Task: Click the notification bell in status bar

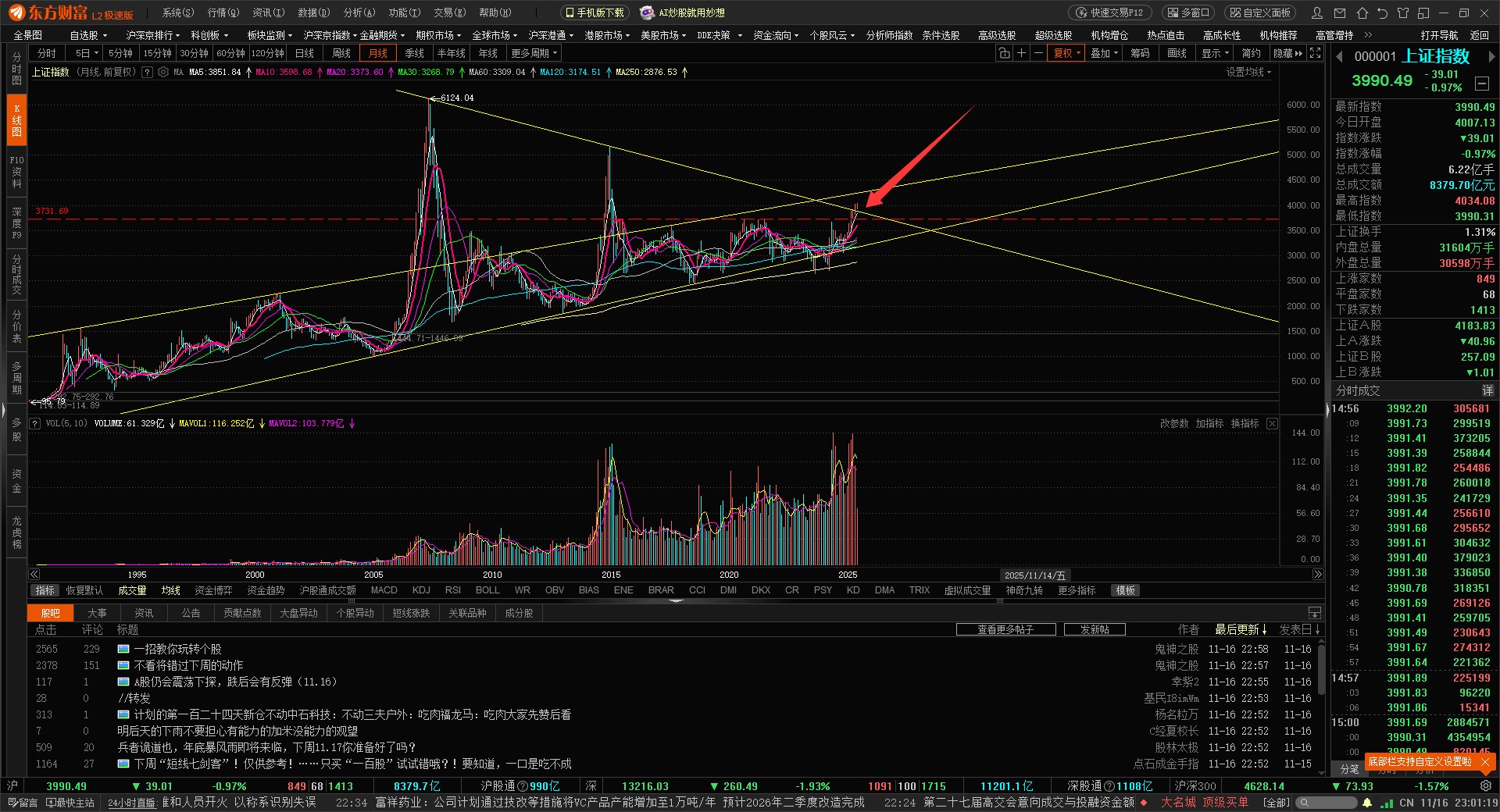Action: pyautogui.click(x=1367, y=803)
